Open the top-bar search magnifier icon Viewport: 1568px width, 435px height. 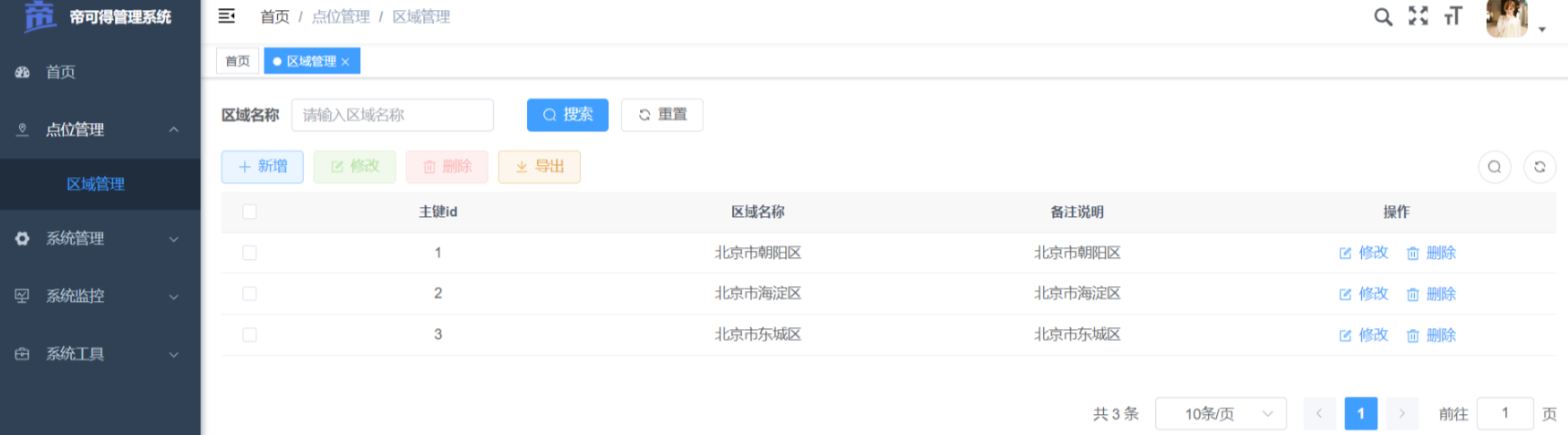(x=1383, y=16)
